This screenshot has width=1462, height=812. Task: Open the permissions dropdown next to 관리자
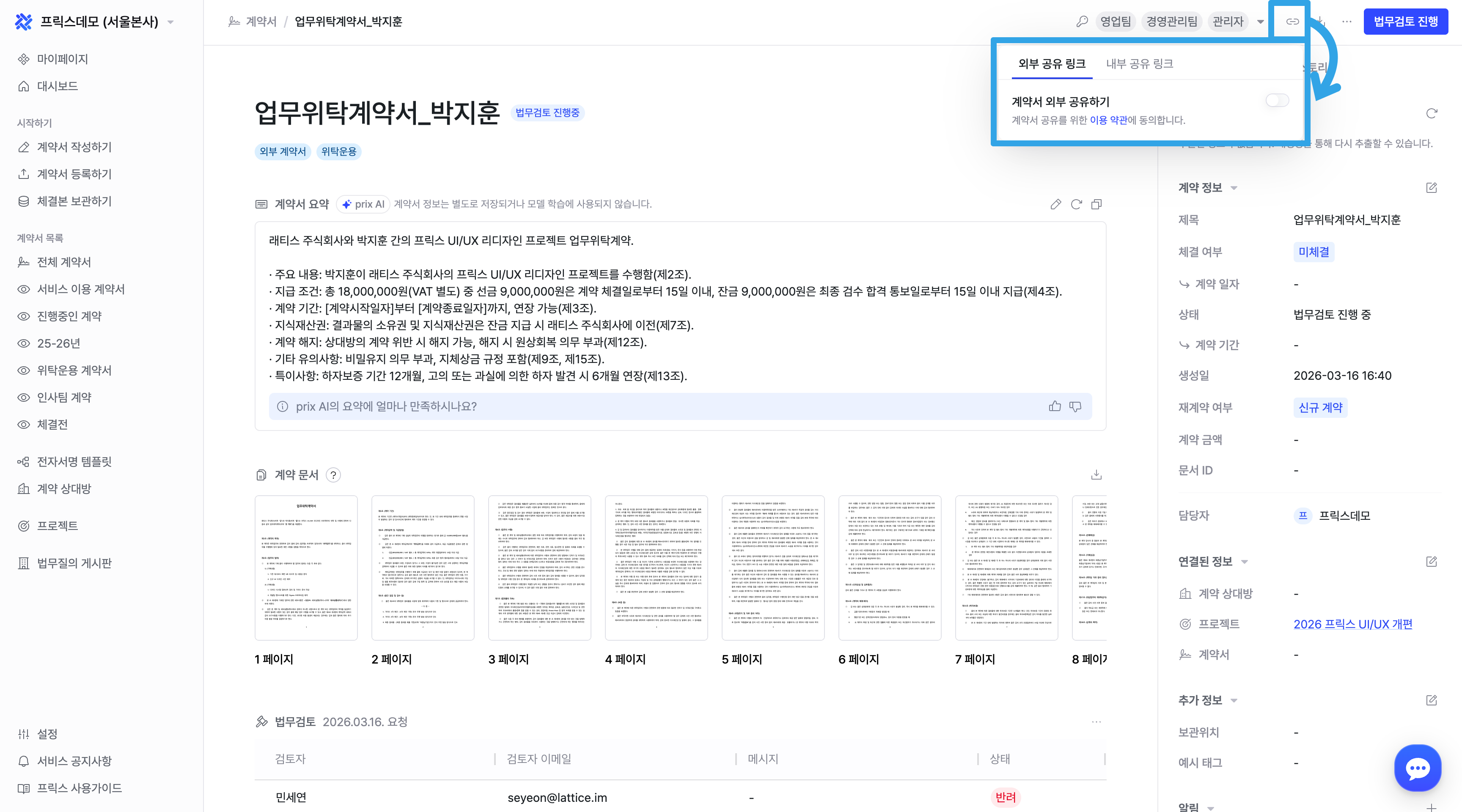tap(1261, 22)
